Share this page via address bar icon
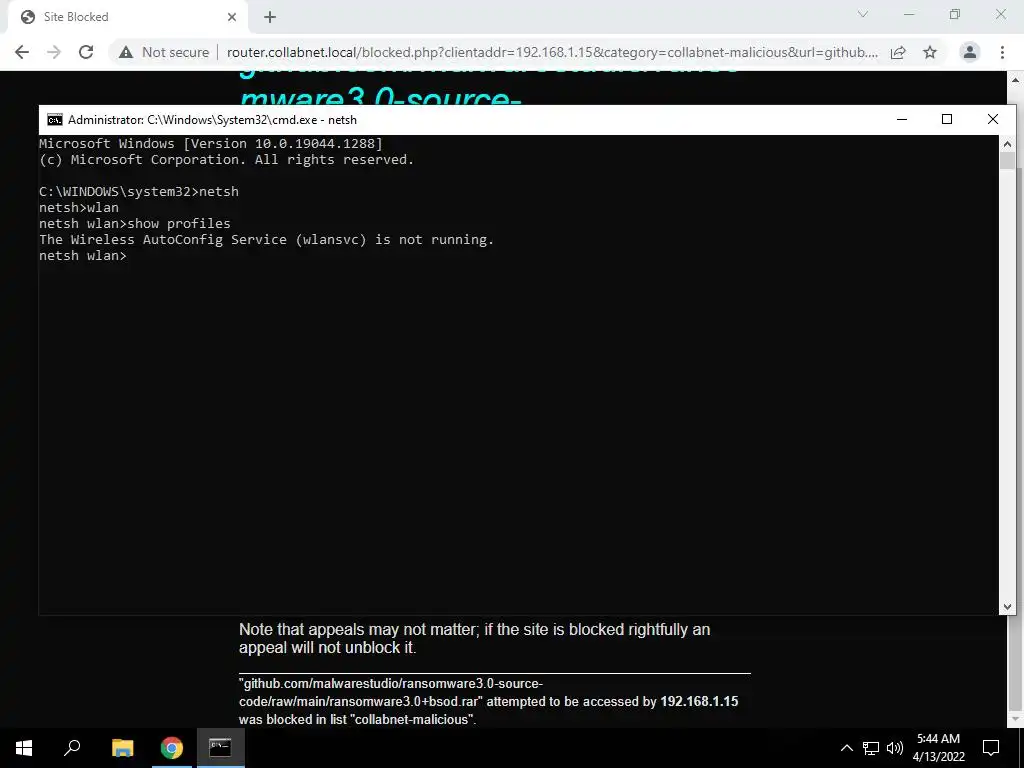The width and height of the screenshot is (1024, 768). pos(898,52)
